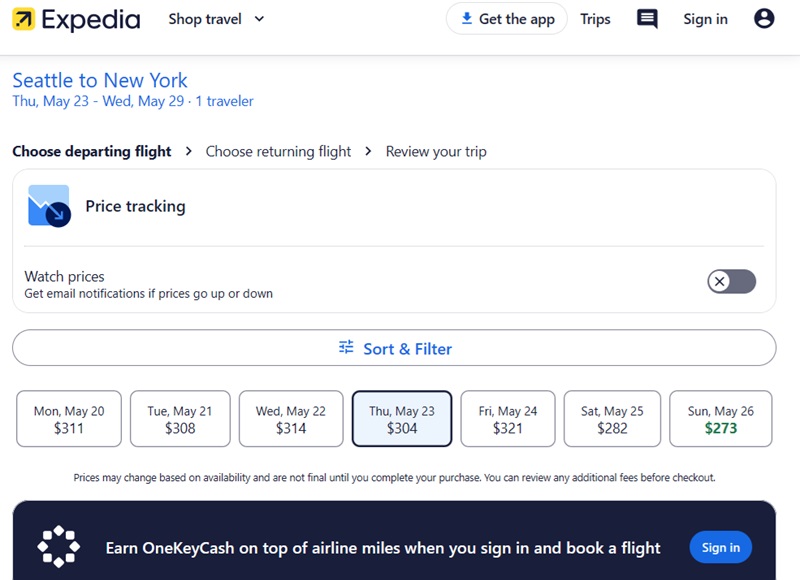
Task: Click the OneKeyCash logo icon
Action: (57, 547)
